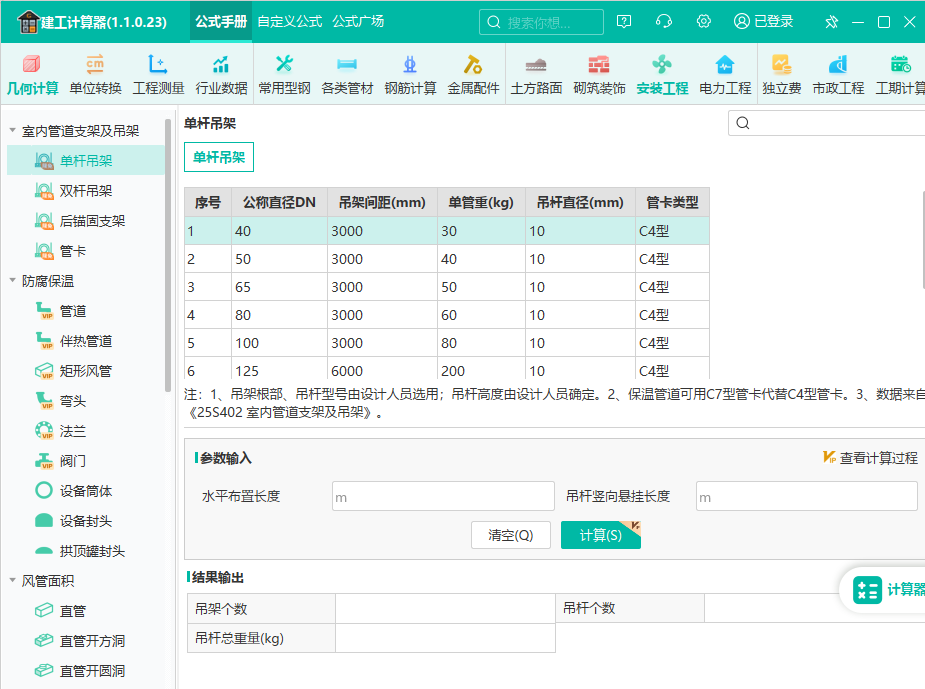Open customer service headset icon
The height and width of the screenshot is (689, 925).
tap(664, 22)
